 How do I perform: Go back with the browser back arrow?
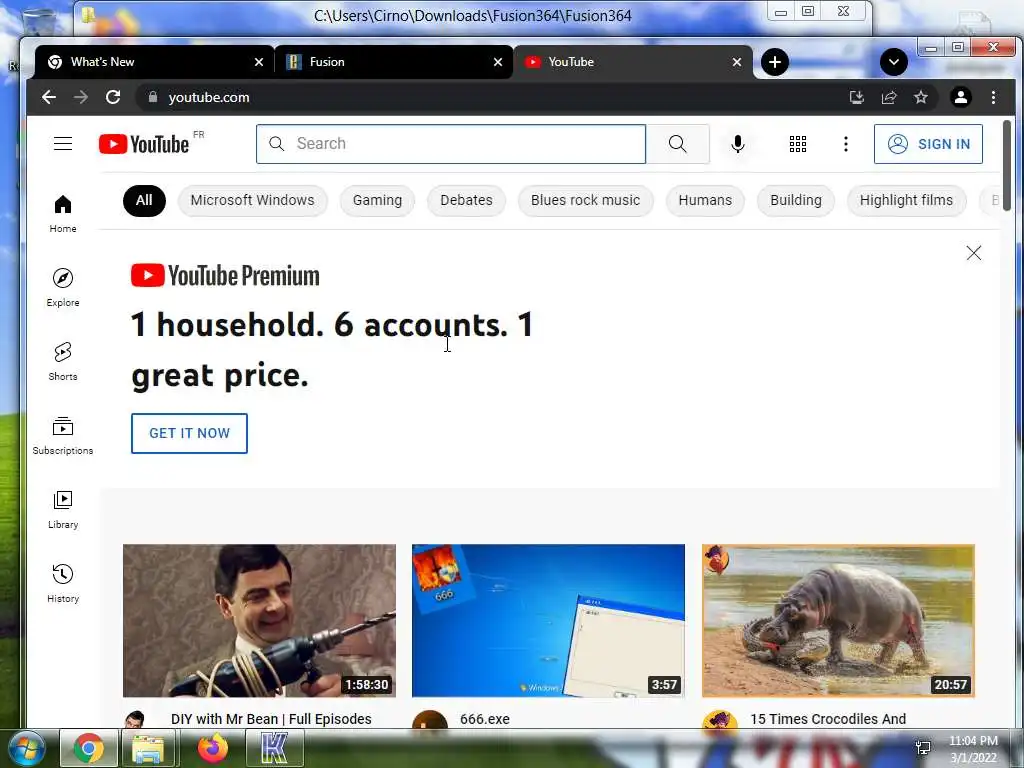(49, 97)
